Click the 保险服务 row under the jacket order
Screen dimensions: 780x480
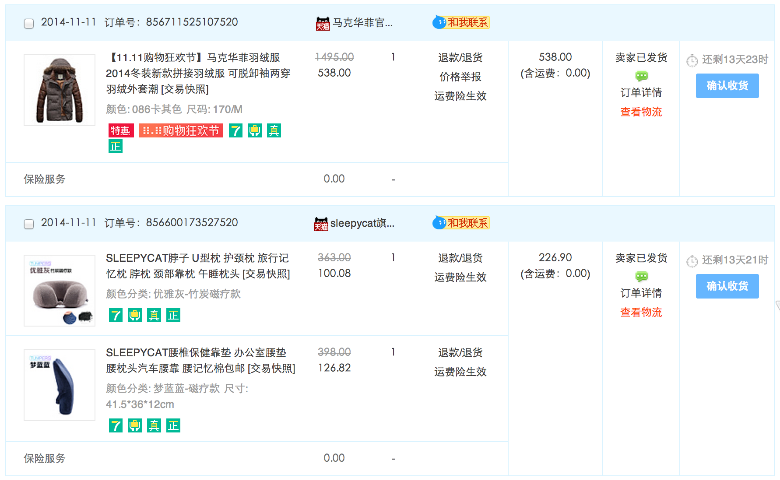pyautogui.click(x=257, y=179)
